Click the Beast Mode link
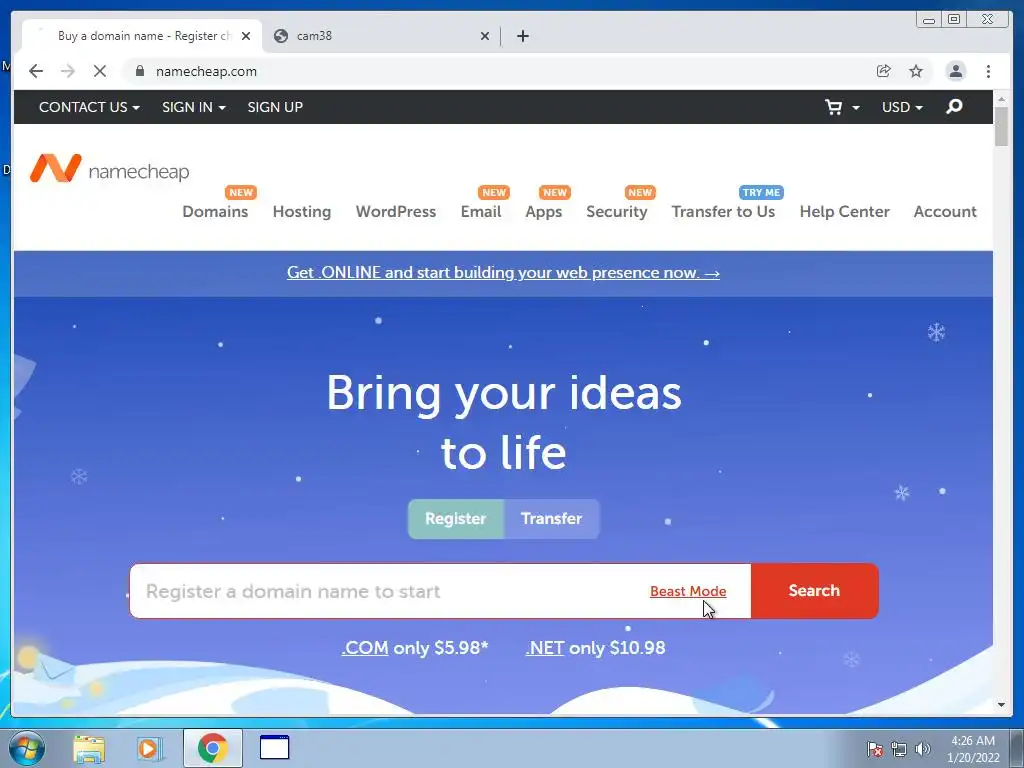Viewport: 1024px width, 768px height. (688, 591)
